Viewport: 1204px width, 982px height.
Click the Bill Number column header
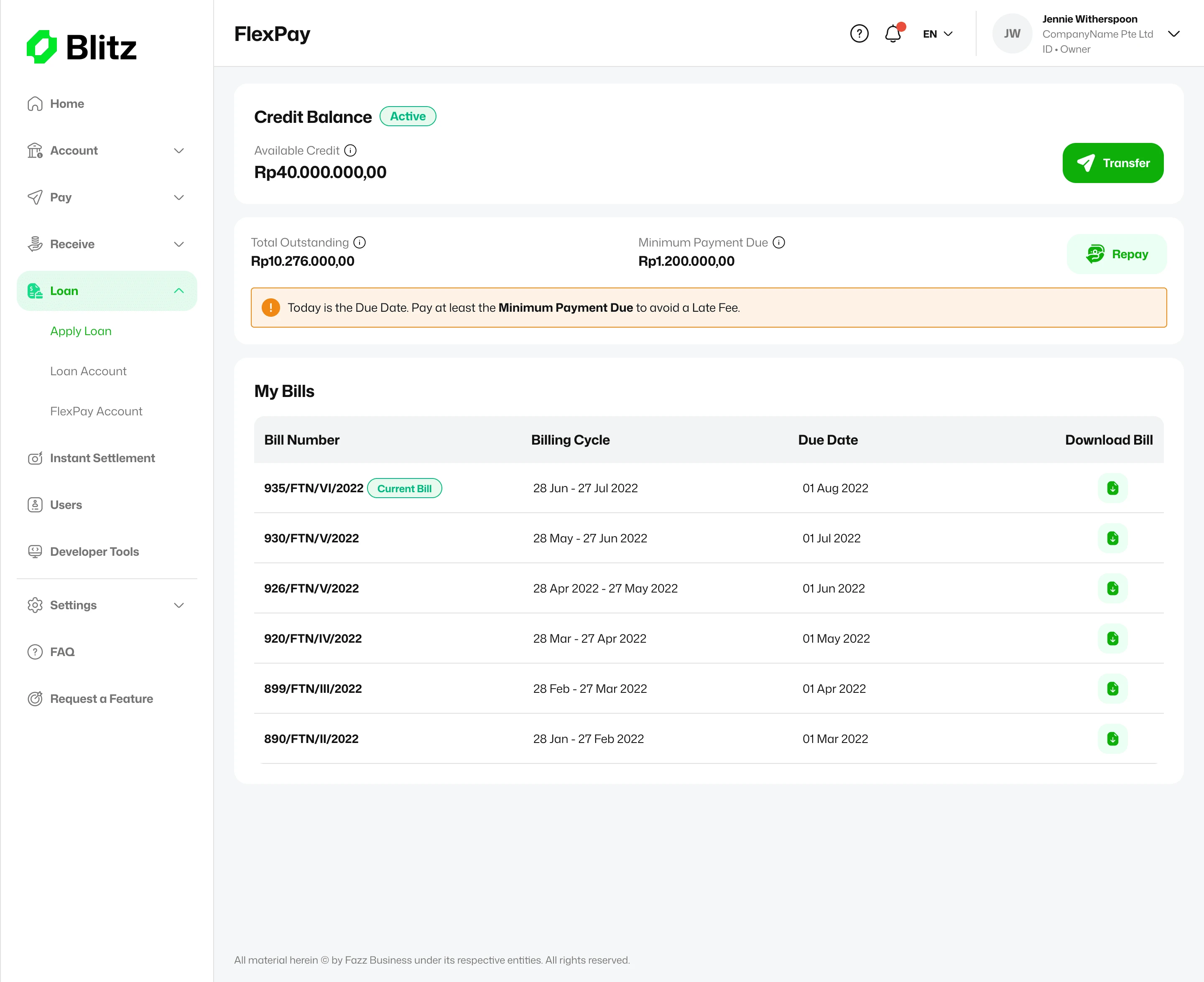click(x=301, y=440)
